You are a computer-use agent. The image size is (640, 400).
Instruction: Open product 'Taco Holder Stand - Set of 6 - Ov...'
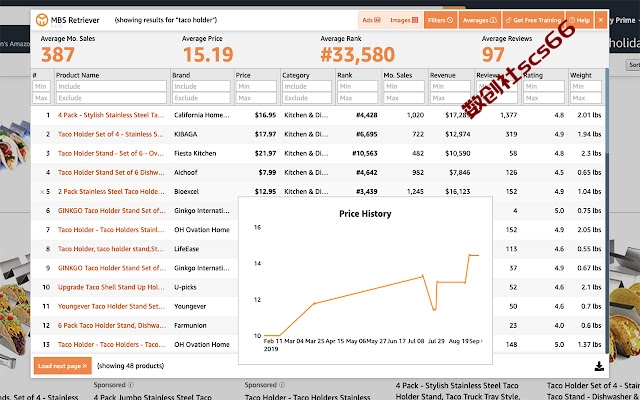tap(111, 153)
